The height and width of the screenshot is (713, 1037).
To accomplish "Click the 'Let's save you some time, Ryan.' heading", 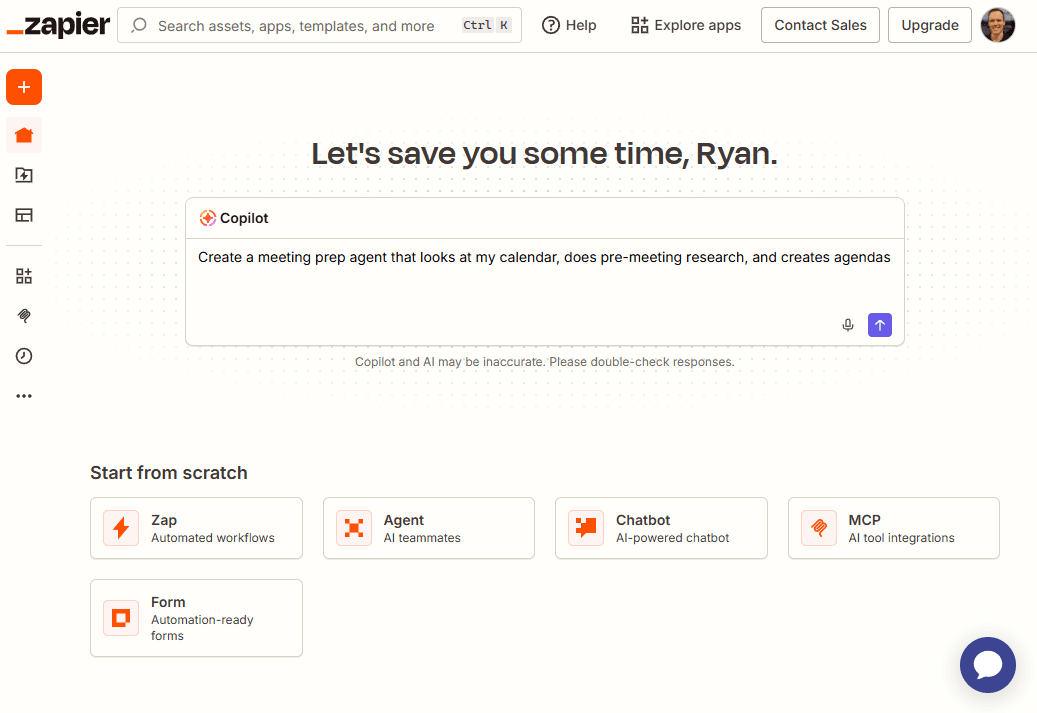I will pos(544,153).
